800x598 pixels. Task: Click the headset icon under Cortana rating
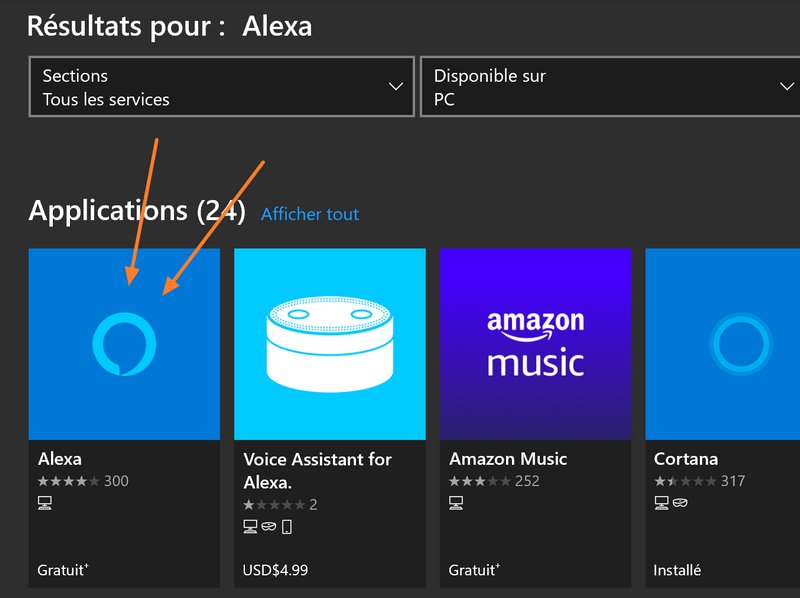[679, 503]
